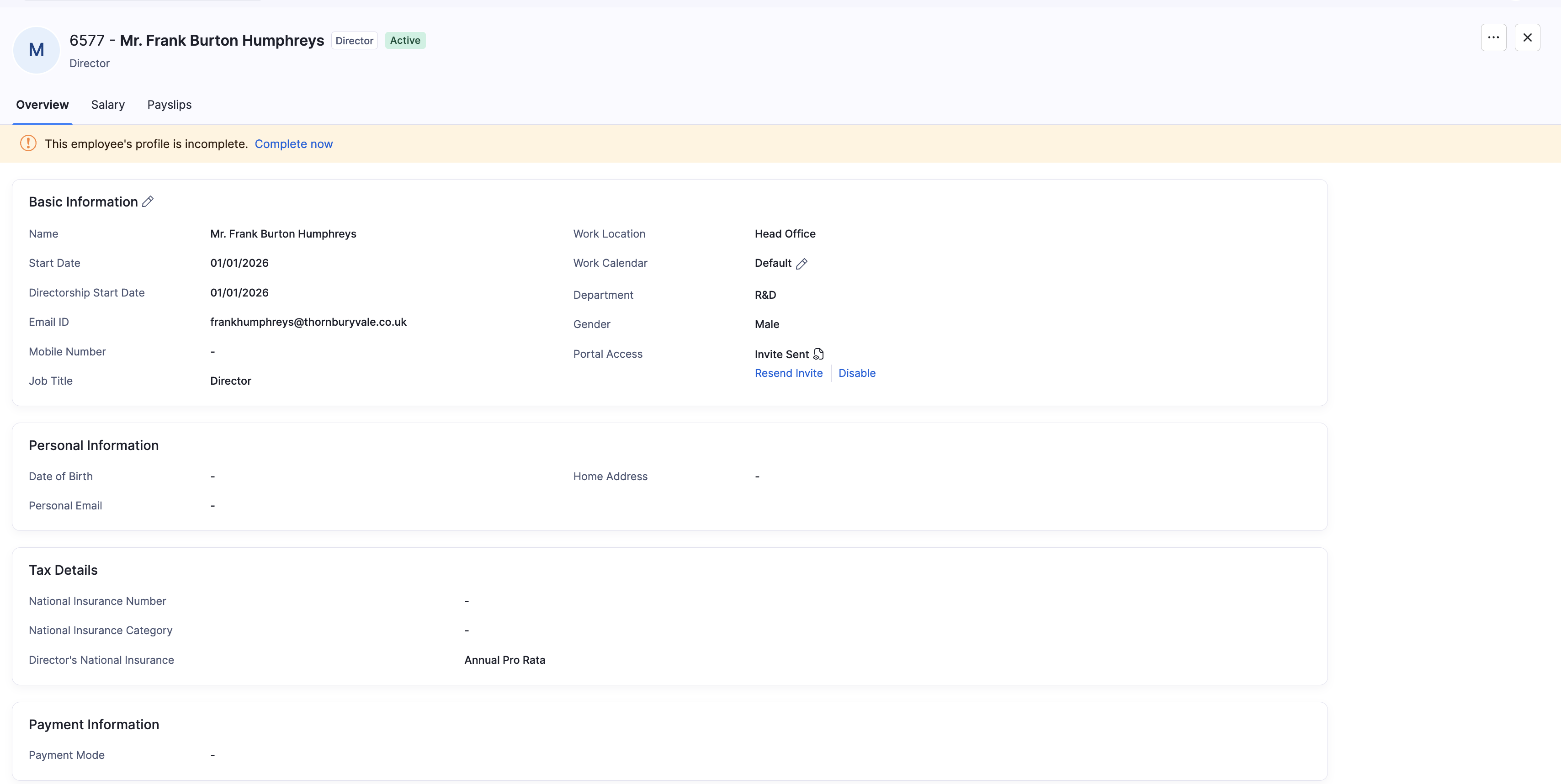The image size is (1561, 784).
Task: Click the Payment Information section heading
Action: [94, 725]
